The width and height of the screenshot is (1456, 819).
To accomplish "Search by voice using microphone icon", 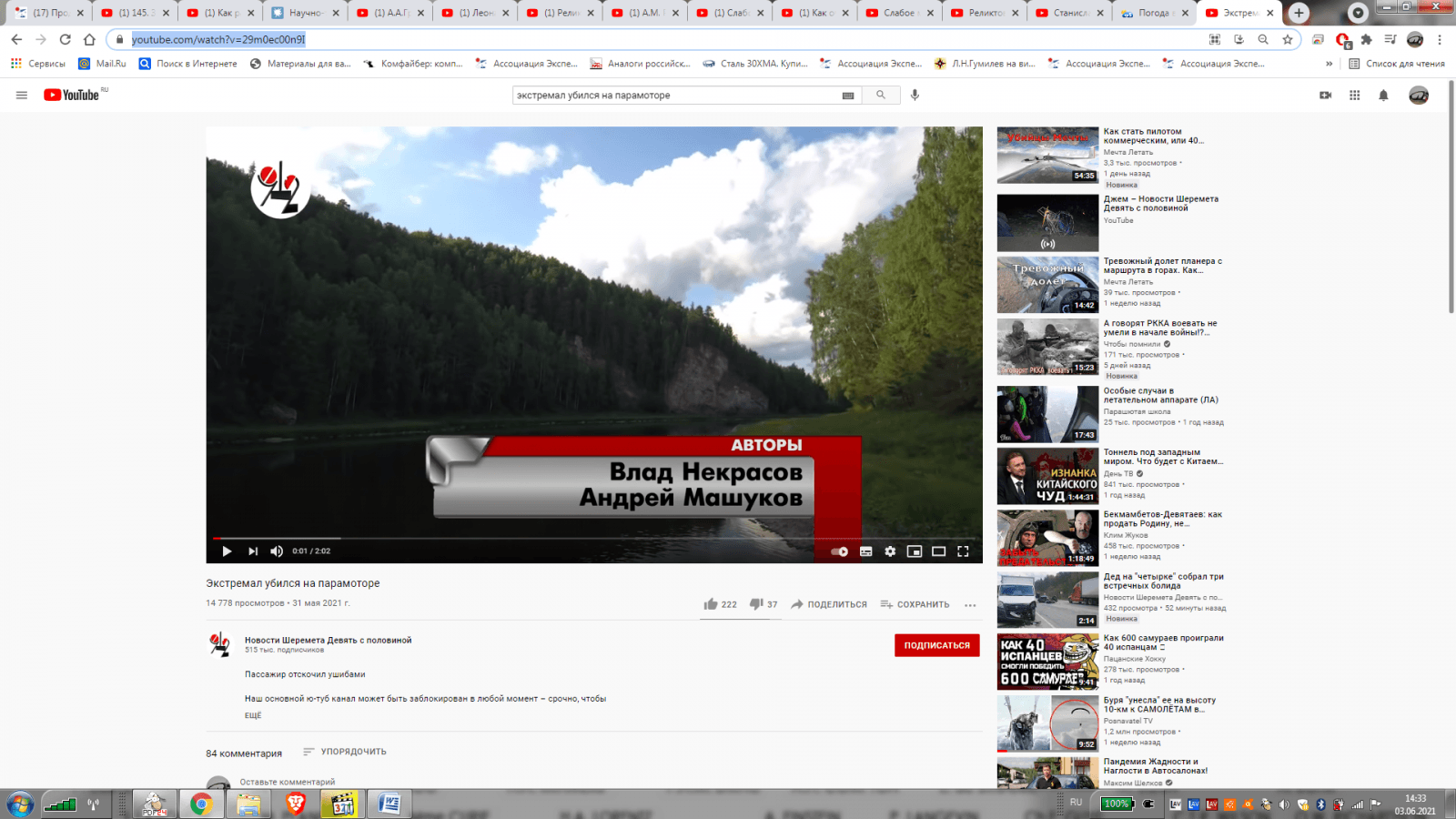I will click(x=915, y=95).
